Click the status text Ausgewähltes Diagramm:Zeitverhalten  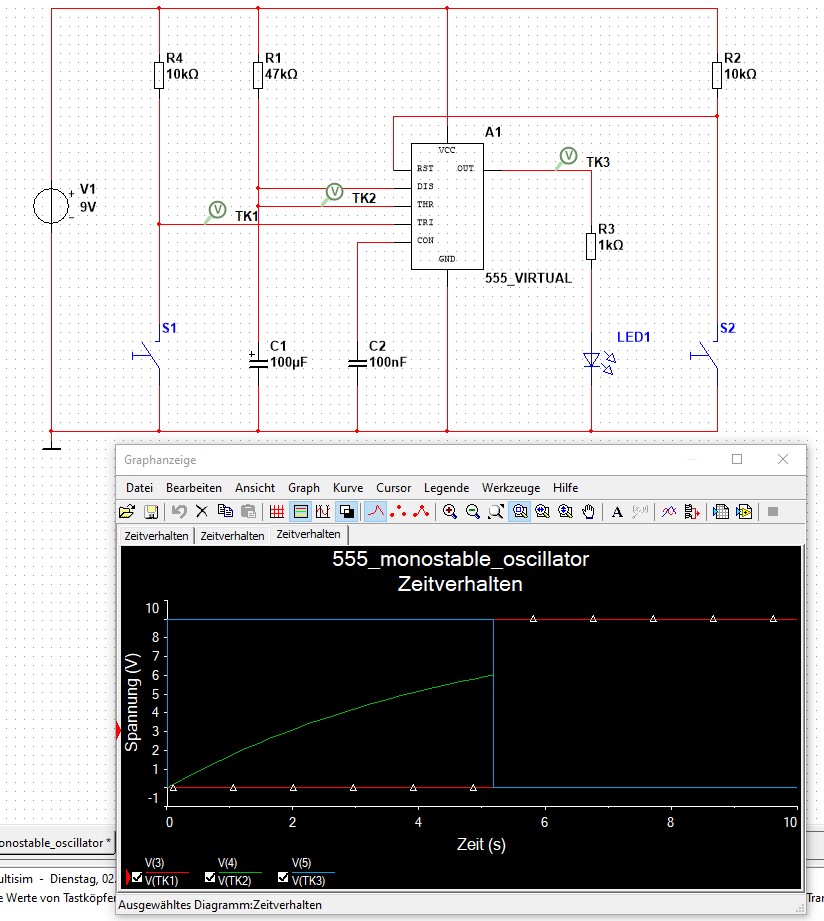pos(220,905)
